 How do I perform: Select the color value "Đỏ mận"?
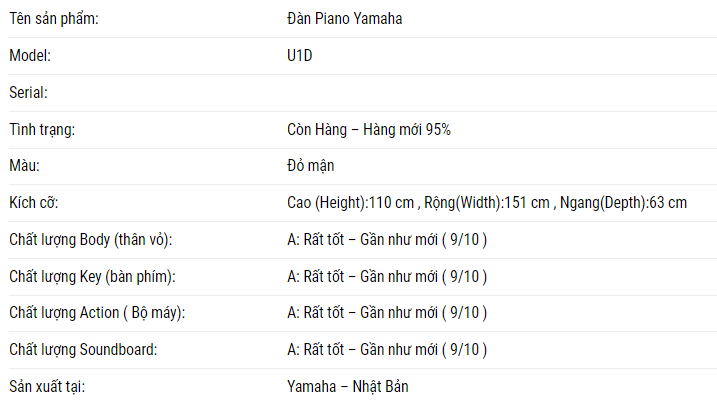(310, 165)
